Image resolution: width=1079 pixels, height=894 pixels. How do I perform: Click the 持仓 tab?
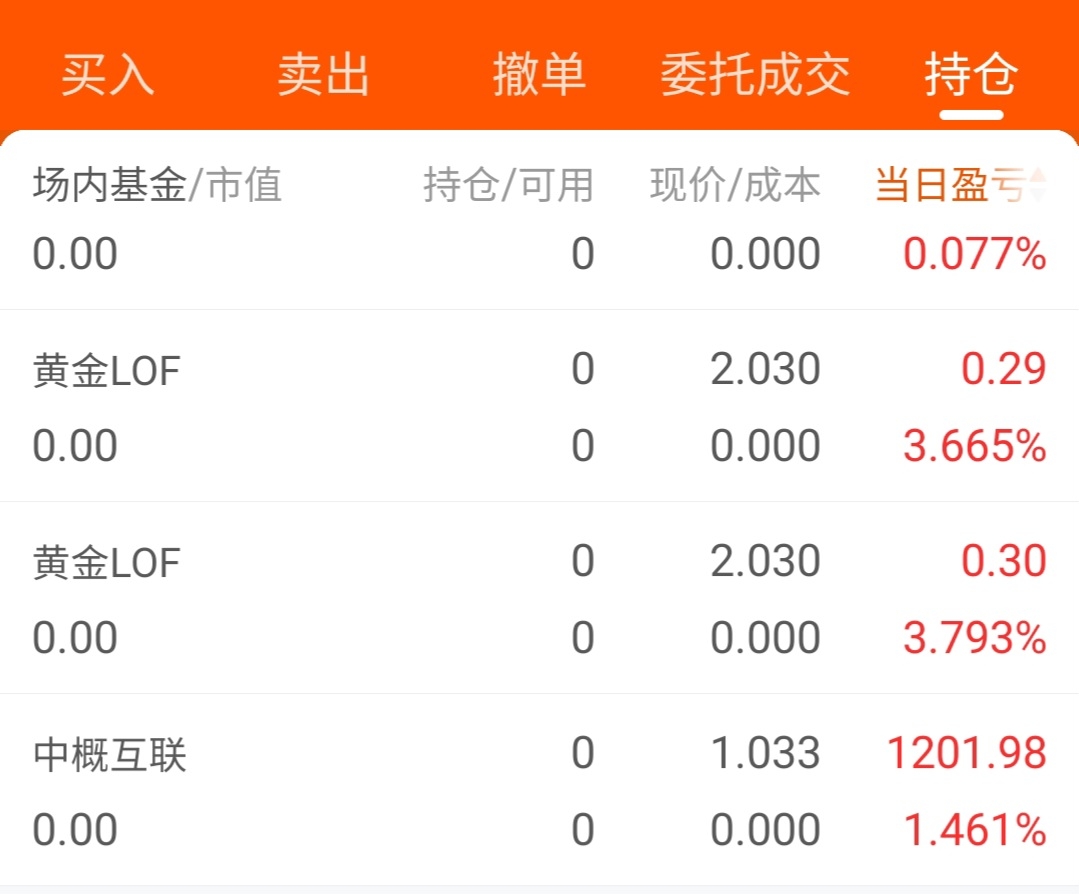[971, 76]
